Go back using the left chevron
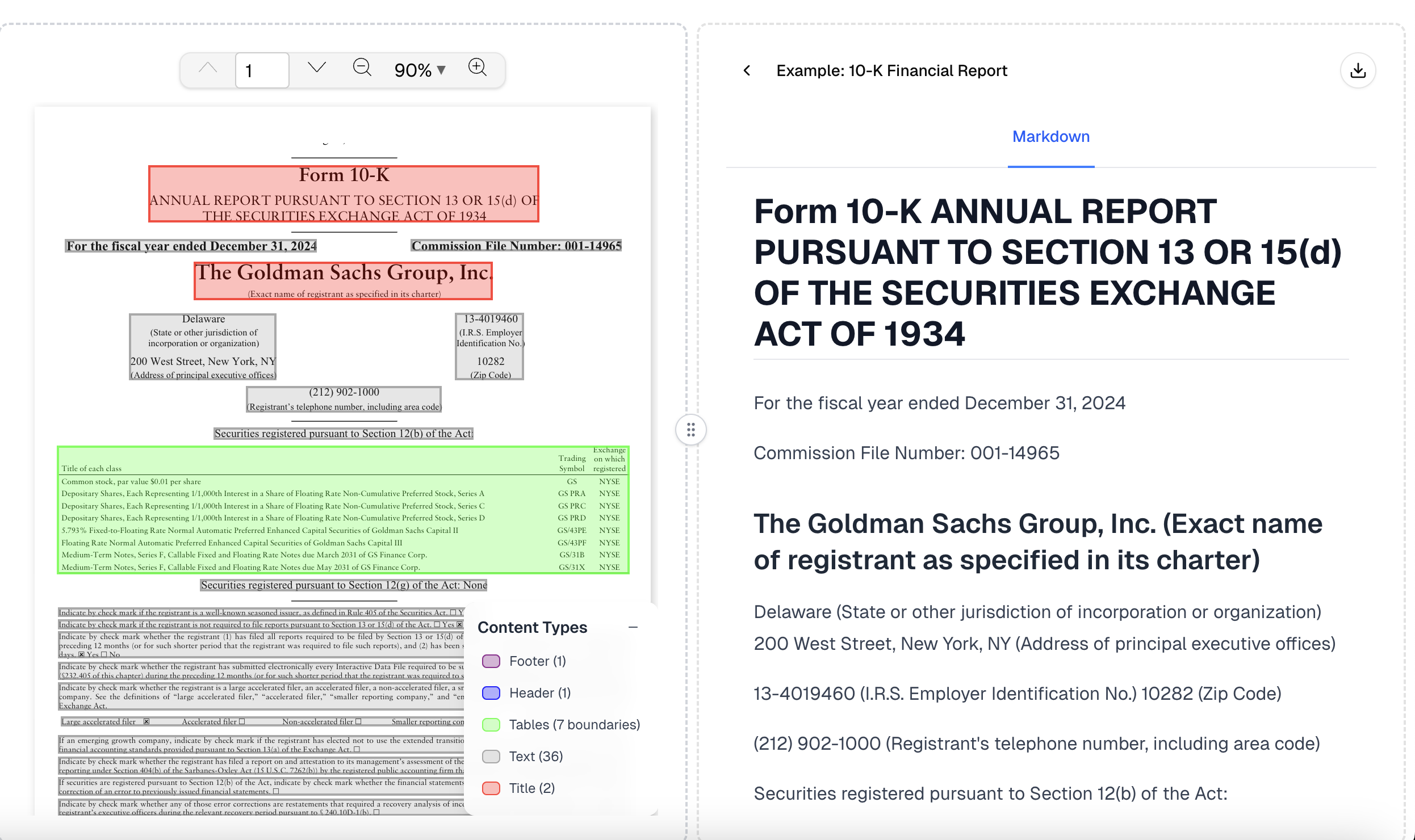This screenshot has height=840, width=1415. click(x=747, y=70)
